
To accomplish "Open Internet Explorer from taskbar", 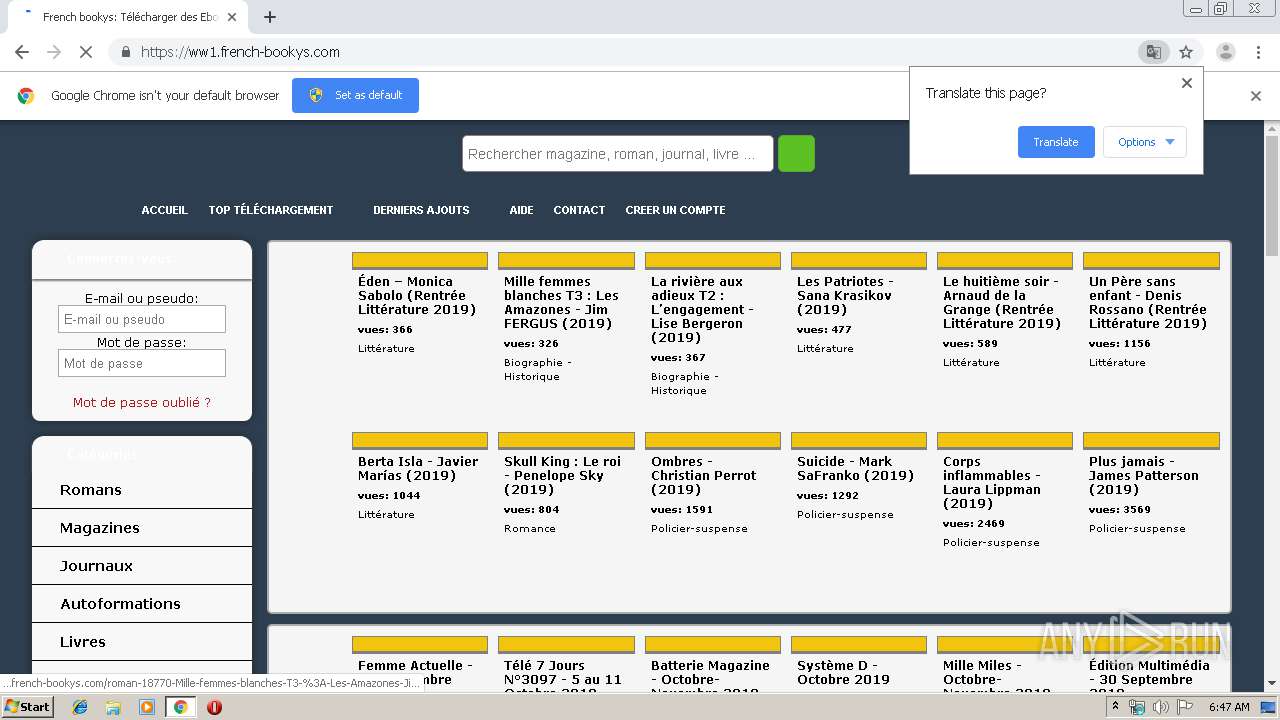I will 80,707.
